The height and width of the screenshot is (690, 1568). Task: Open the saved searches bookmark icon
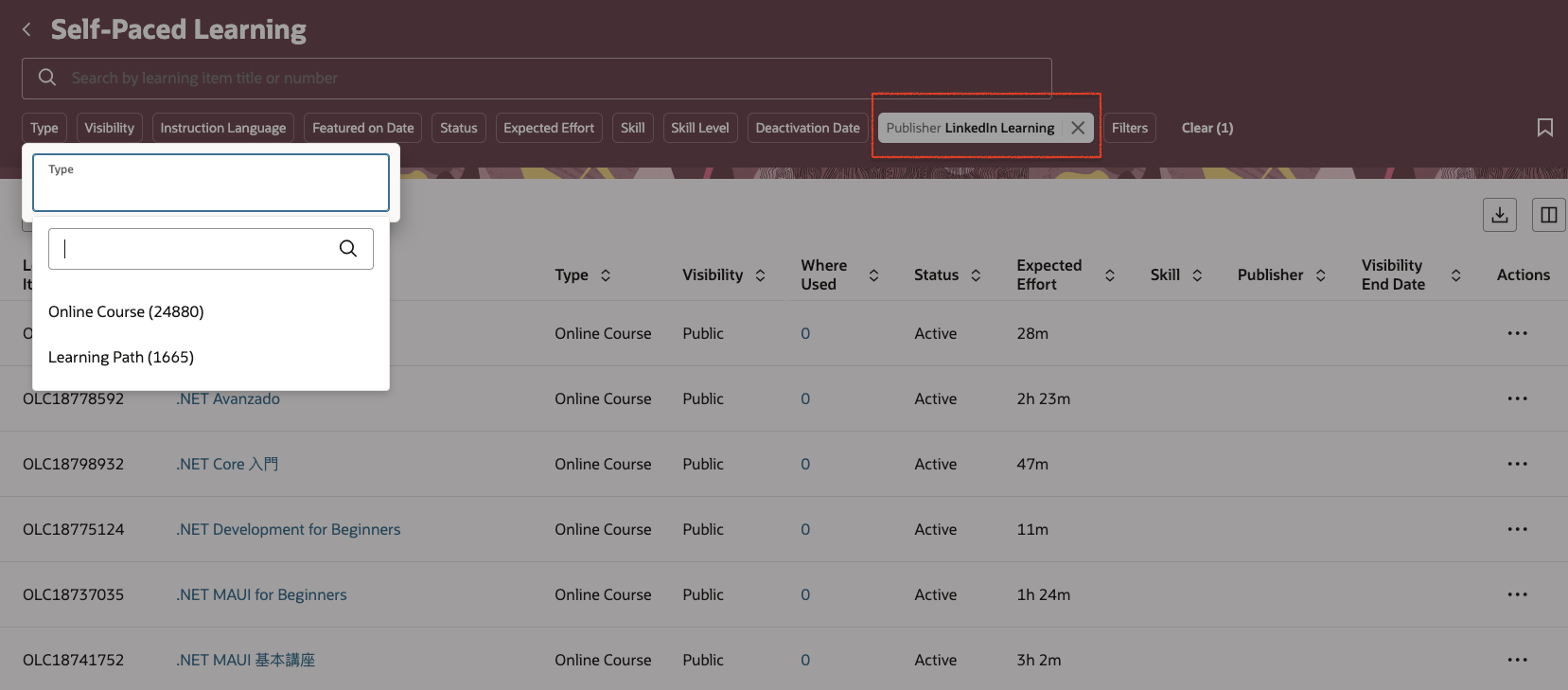[x=1544, y=128]
